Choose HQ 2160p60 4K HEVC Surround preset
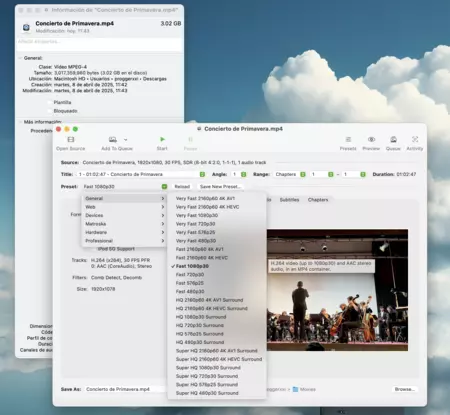 click(x=217, y=308)
